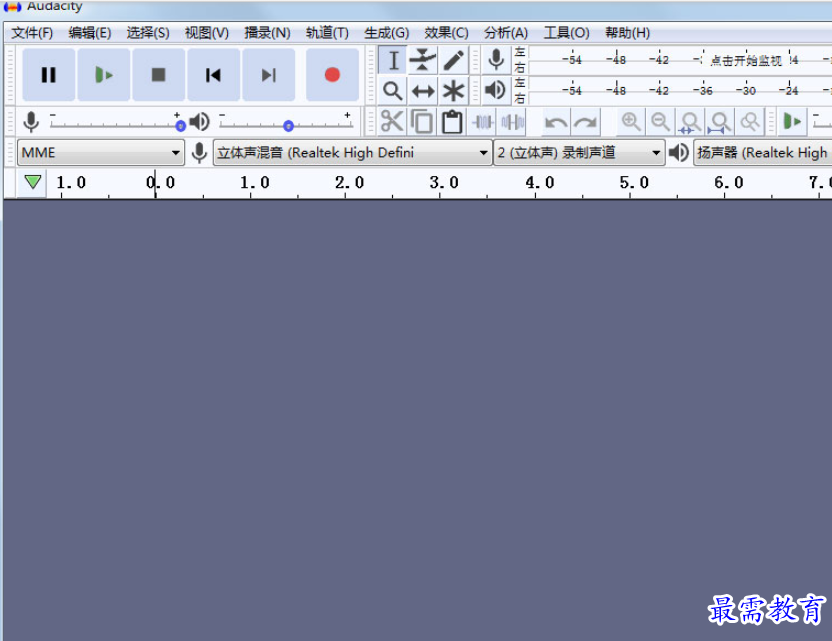832x641 pixels.
Task: Click the microphone icon beside recording slider
Action: pyautogui.click(x=31, y=122)
